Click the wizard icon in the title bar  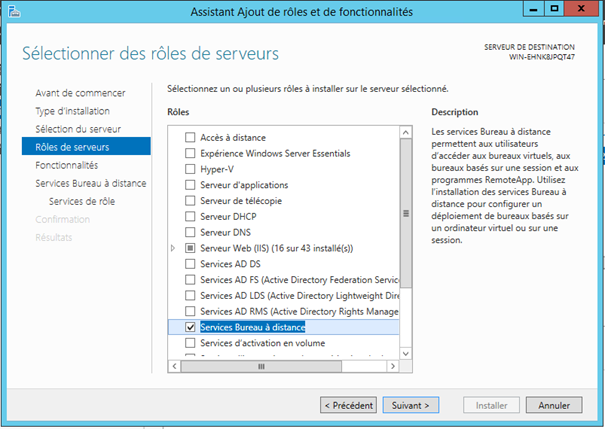coord(15,11)
